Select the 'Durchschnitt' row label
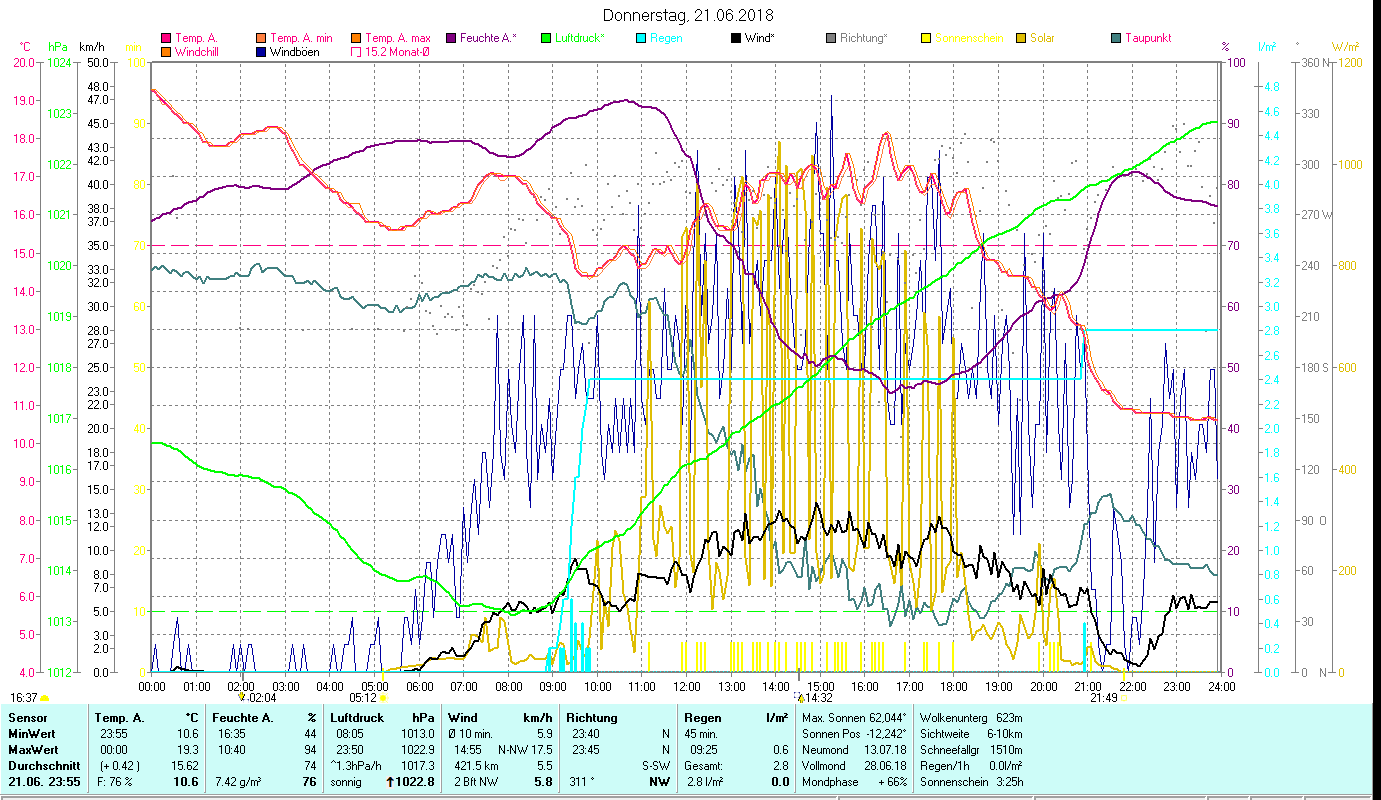This screenshot has height=800, width=1381. 43,766
